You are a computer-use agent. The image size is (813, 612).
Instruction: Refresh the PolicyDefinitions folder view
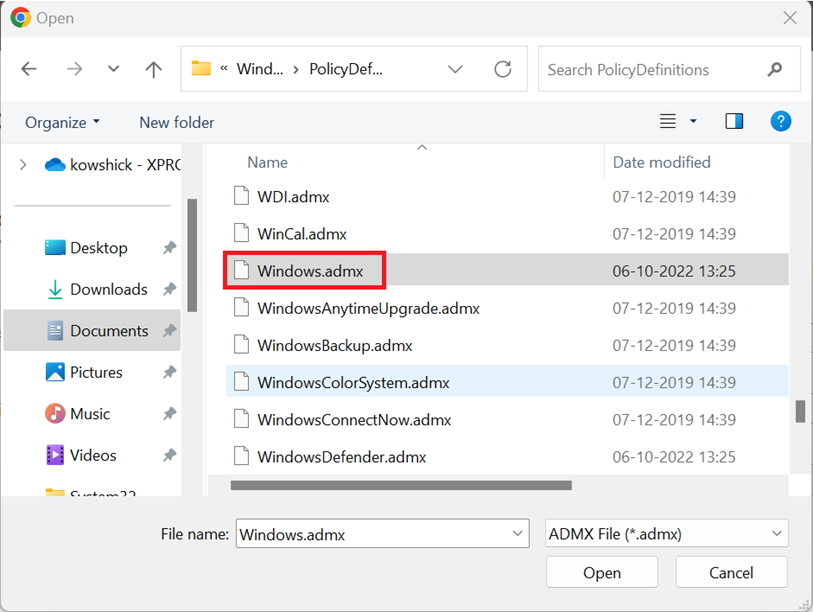click(x=503, y=70)
